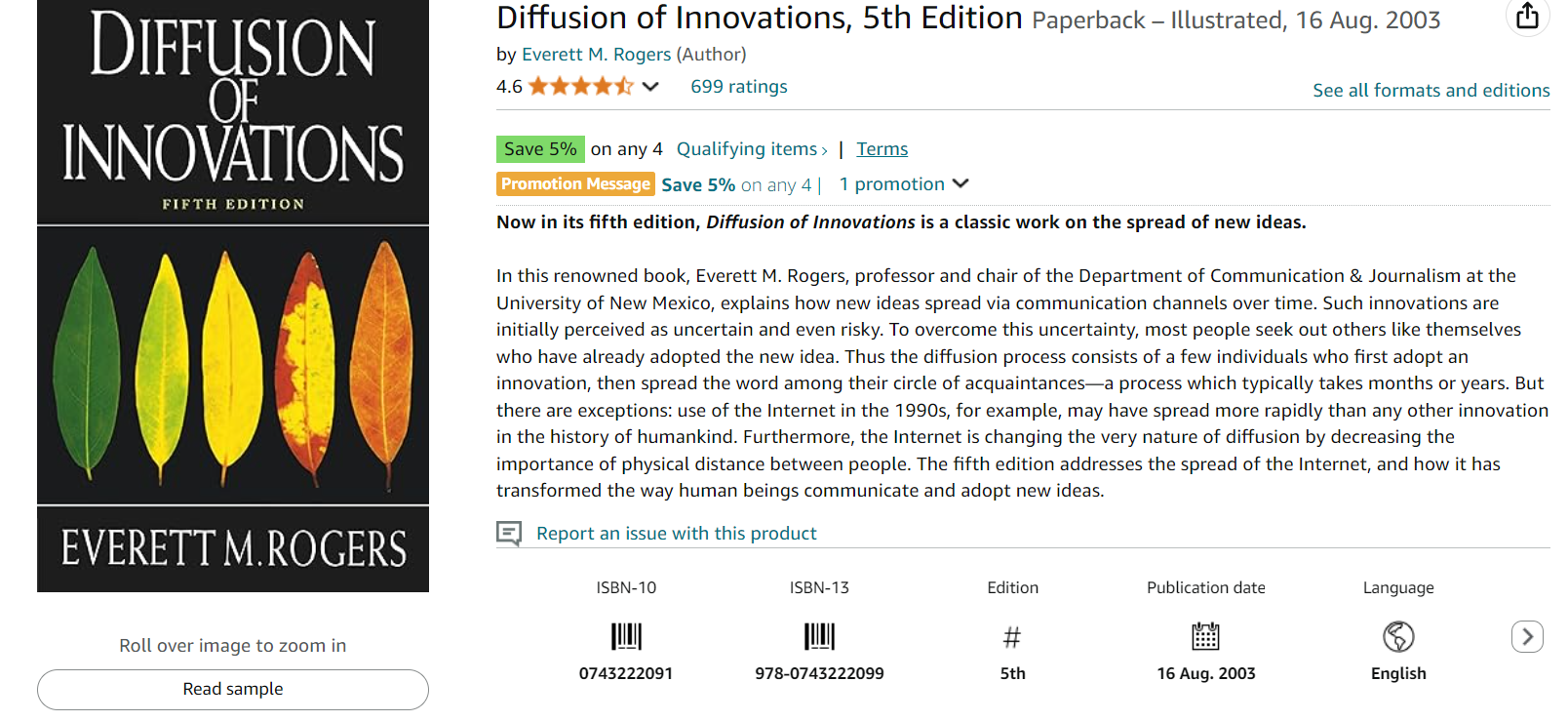Expand the rating breakdown chevron

tap(650, 87)
